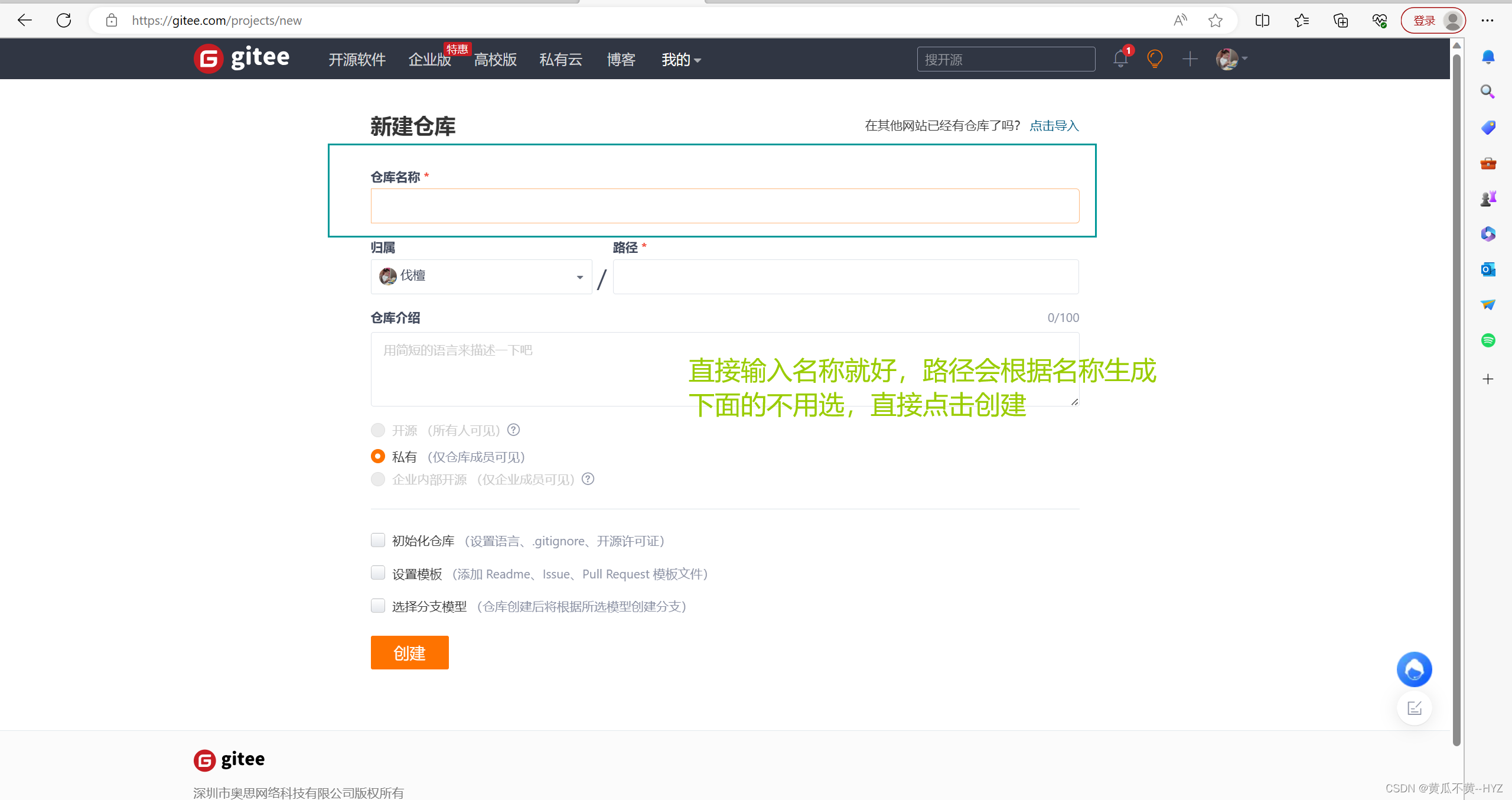Viewport: 1512px width, 800px height.
Task: Open the sidebar Microsoft 365 icon
Action: click(1488, 234)
